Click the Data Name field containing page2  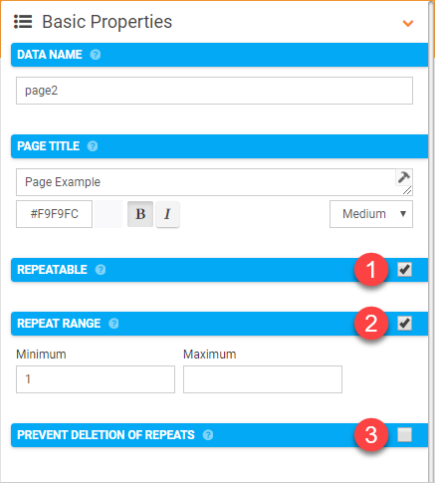click(214, 91)
